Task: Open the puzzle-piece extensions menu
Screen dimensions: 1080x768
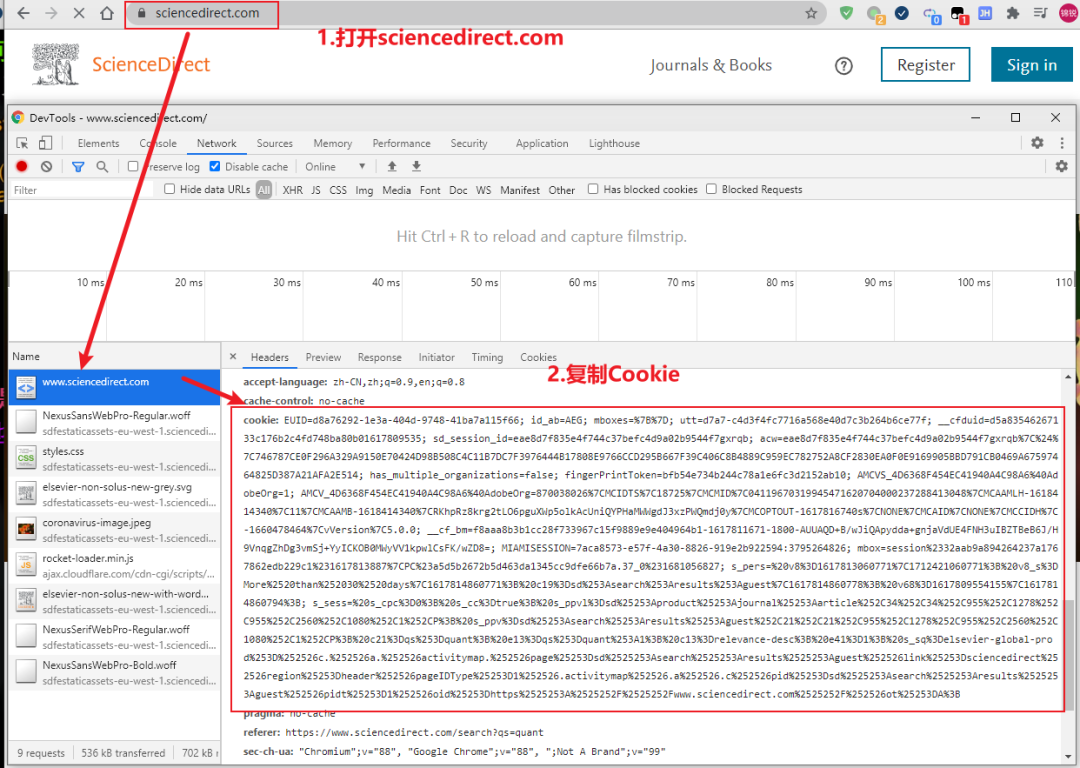Action: [x=1012, y=13]
